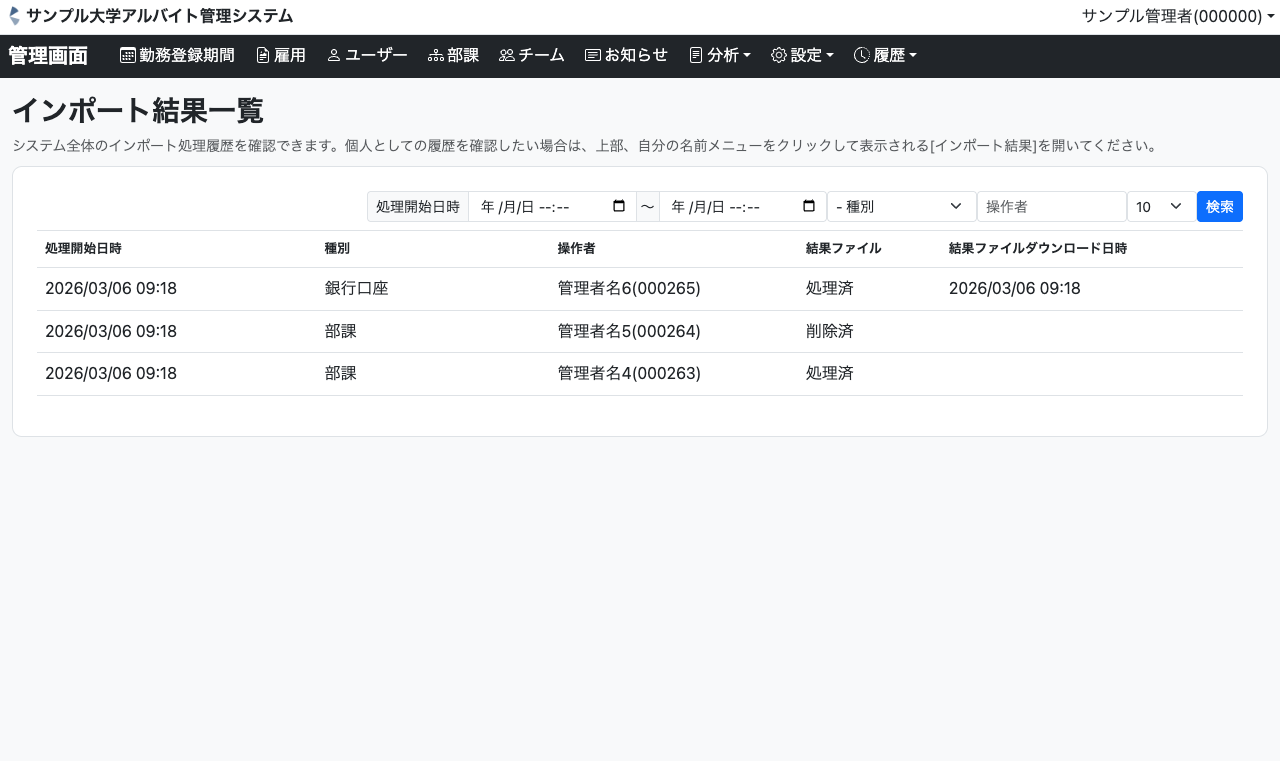Focus the 操作者 text input field
Image resolution: width=1280 pixels, height=761 pixels.
(1051, 207)
